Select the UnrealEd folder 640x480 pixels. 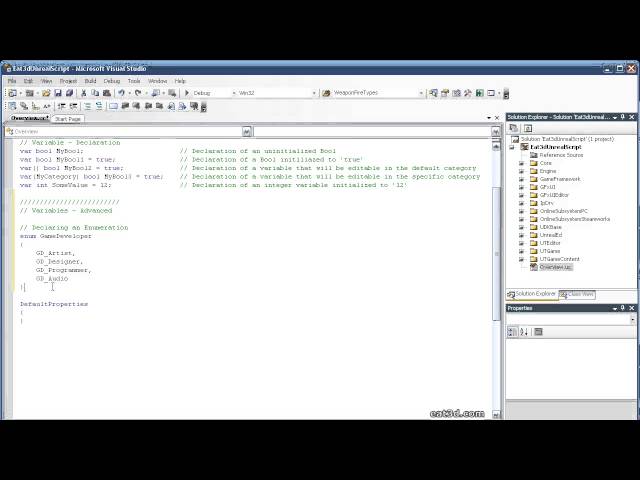[551, 235]
